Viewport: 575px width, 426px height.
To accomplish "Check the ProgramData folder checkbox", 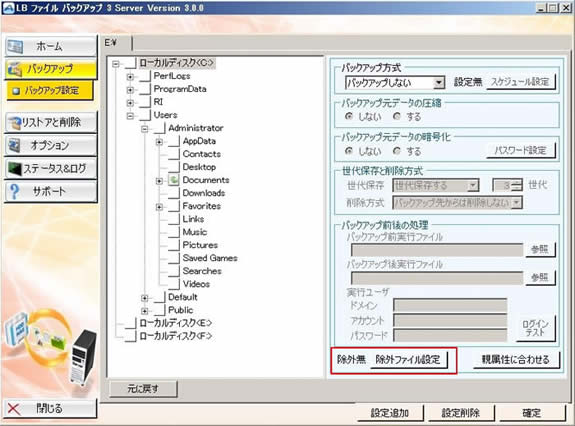I will tap(145, 89).
